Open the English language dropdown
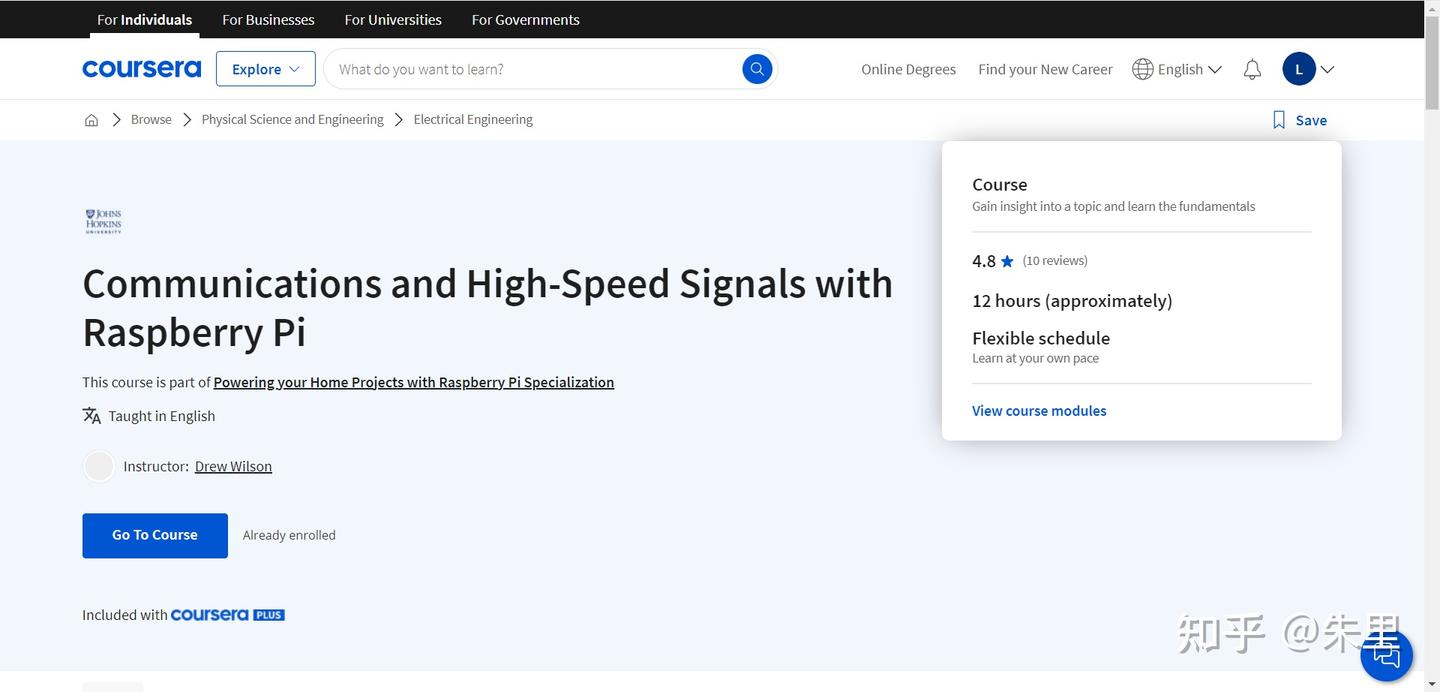 click(x=1177, y=69)
